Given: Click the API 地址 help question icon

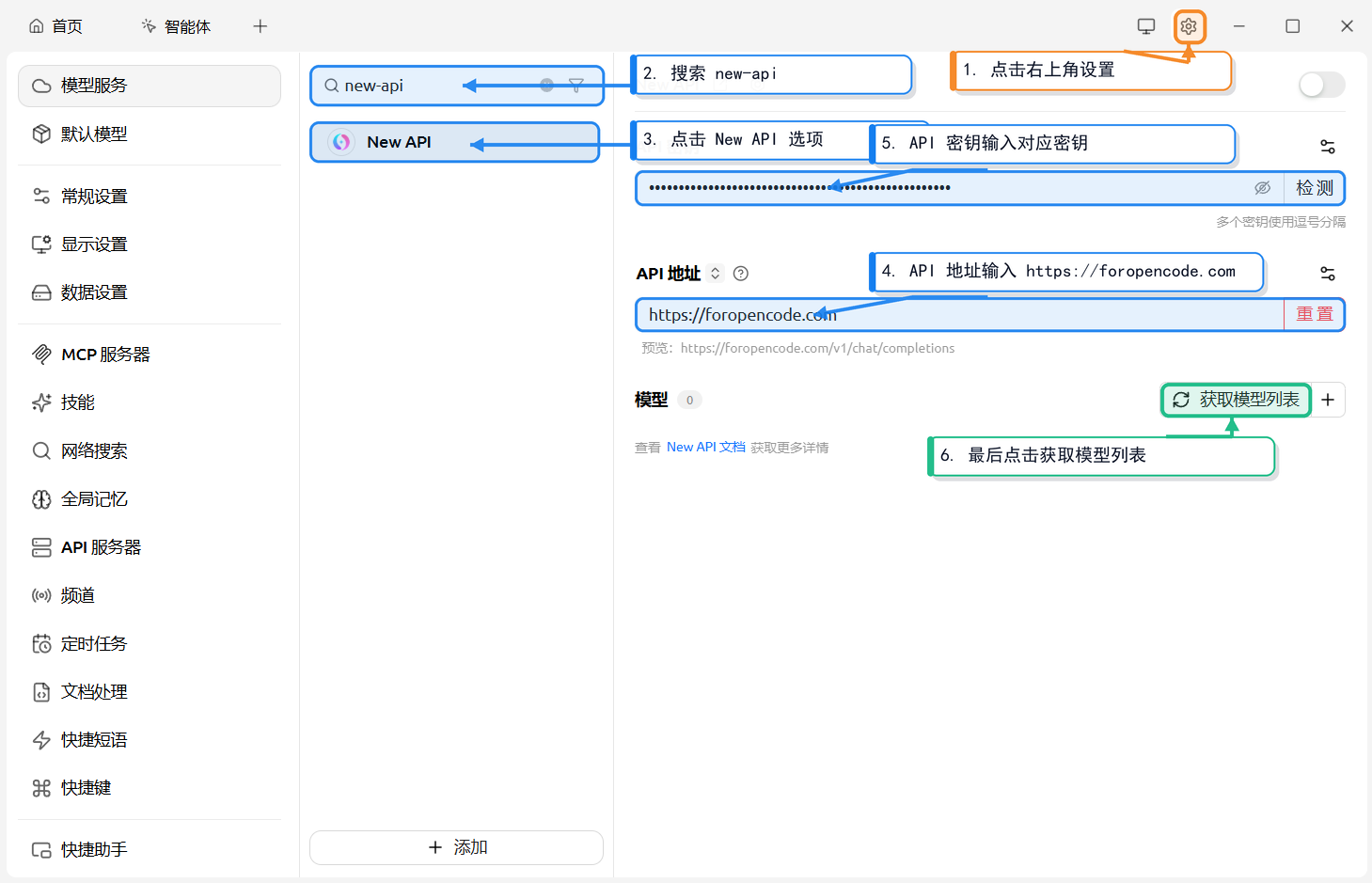Looking at the screenshot, I should coord(741,274).
